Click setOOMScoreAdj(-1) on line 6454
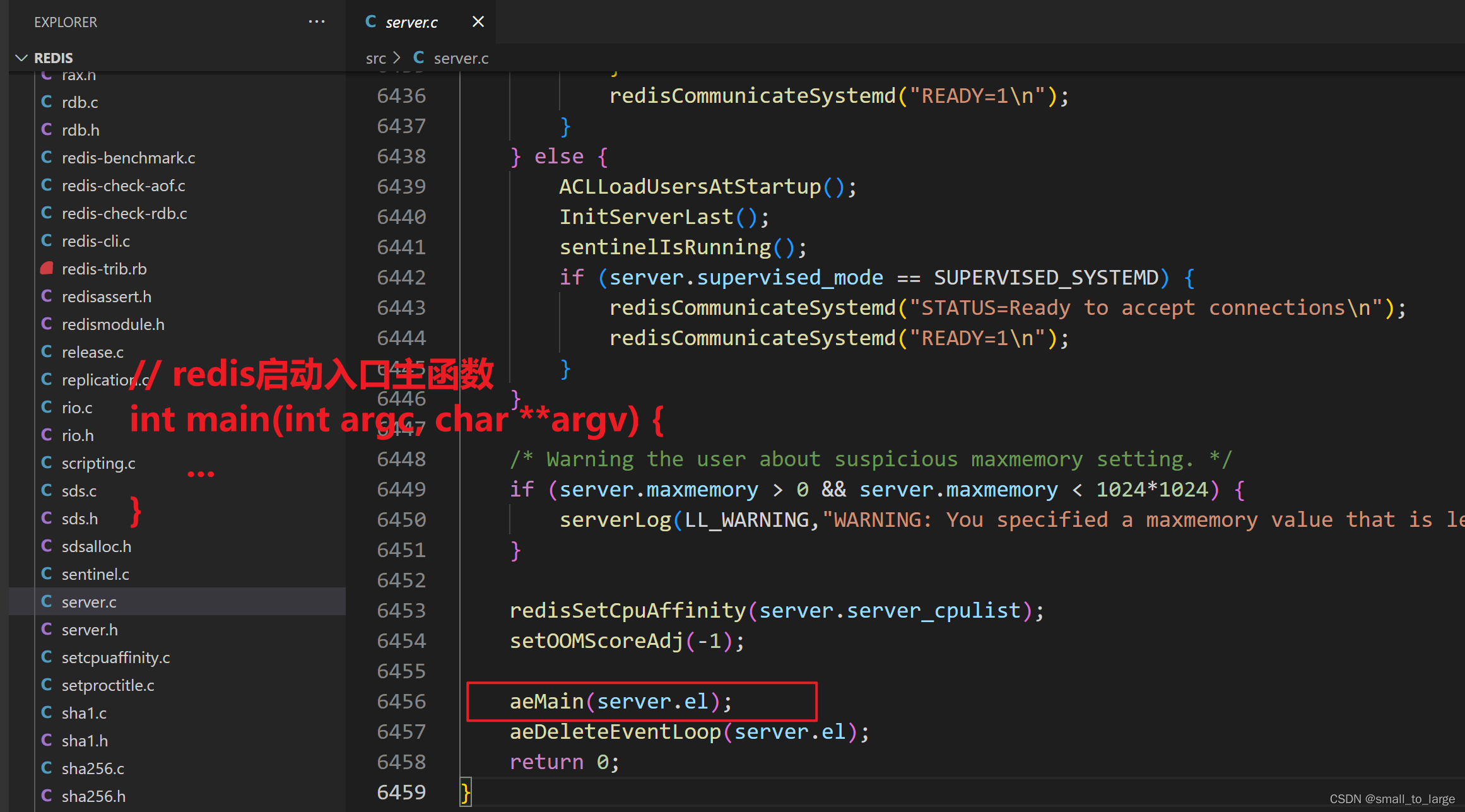Screen dimensions: 1465x812 [x=627, y=641]
